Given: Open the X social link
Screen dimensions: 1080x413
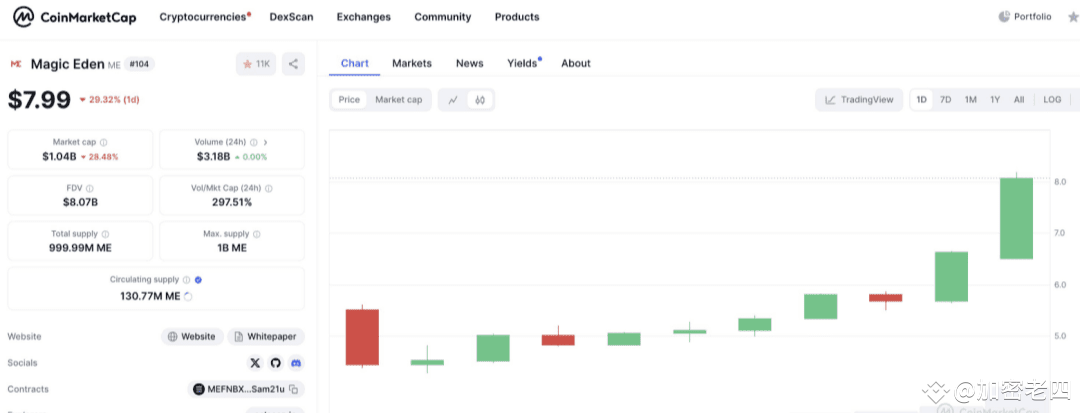Looking at the screenshot, I should coord(256,363).
